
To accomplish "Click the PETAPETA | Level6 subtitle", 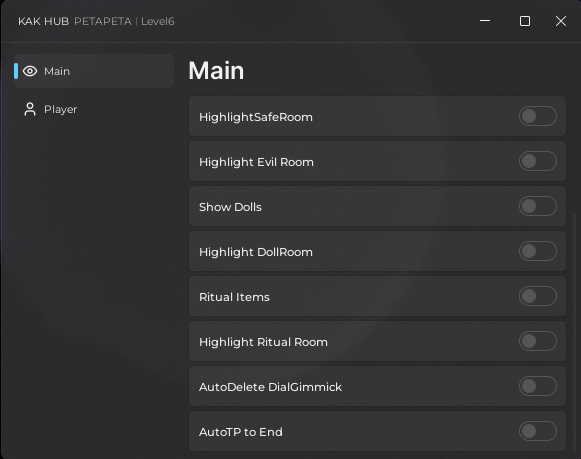I will 124,21.
